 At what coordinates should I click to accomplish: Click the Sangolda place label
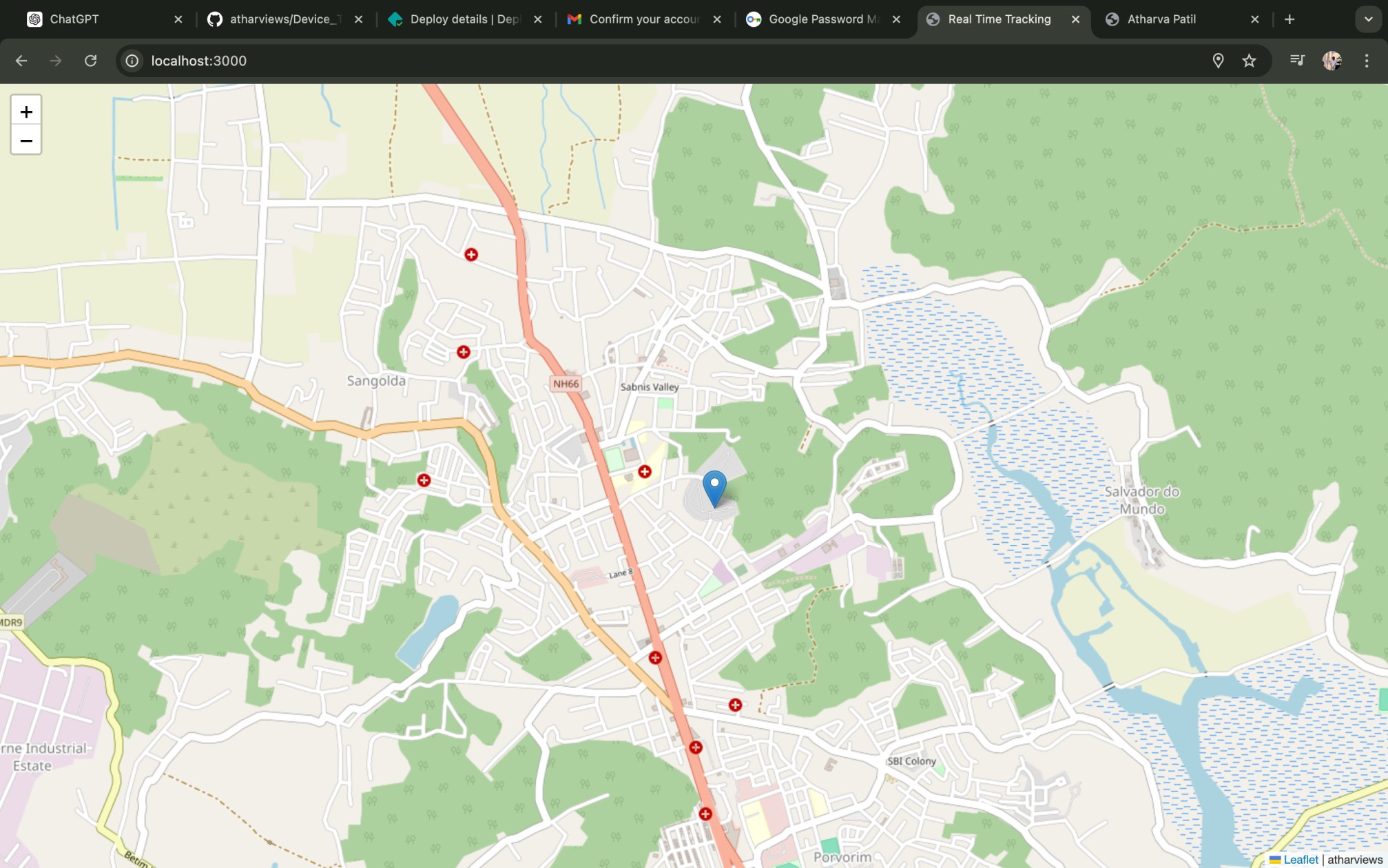[376, 380]
